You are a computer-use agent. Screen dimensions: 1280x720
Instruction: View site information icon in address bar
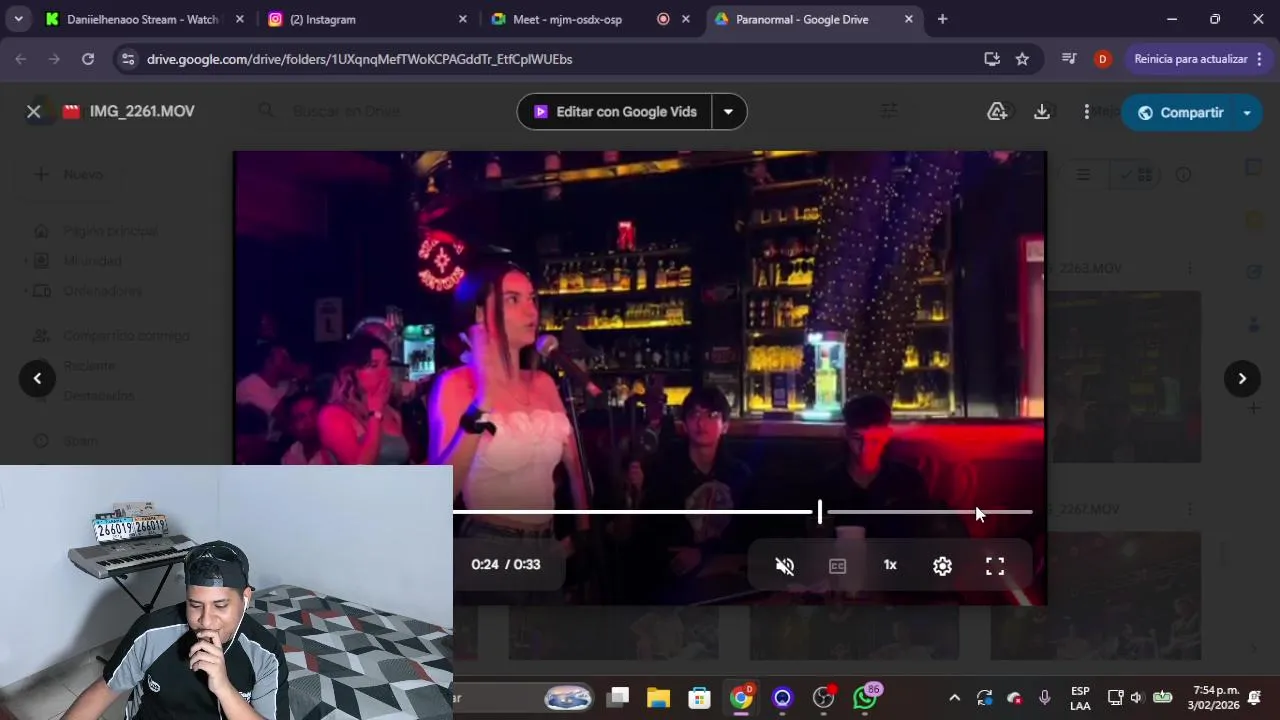point(127,59)
